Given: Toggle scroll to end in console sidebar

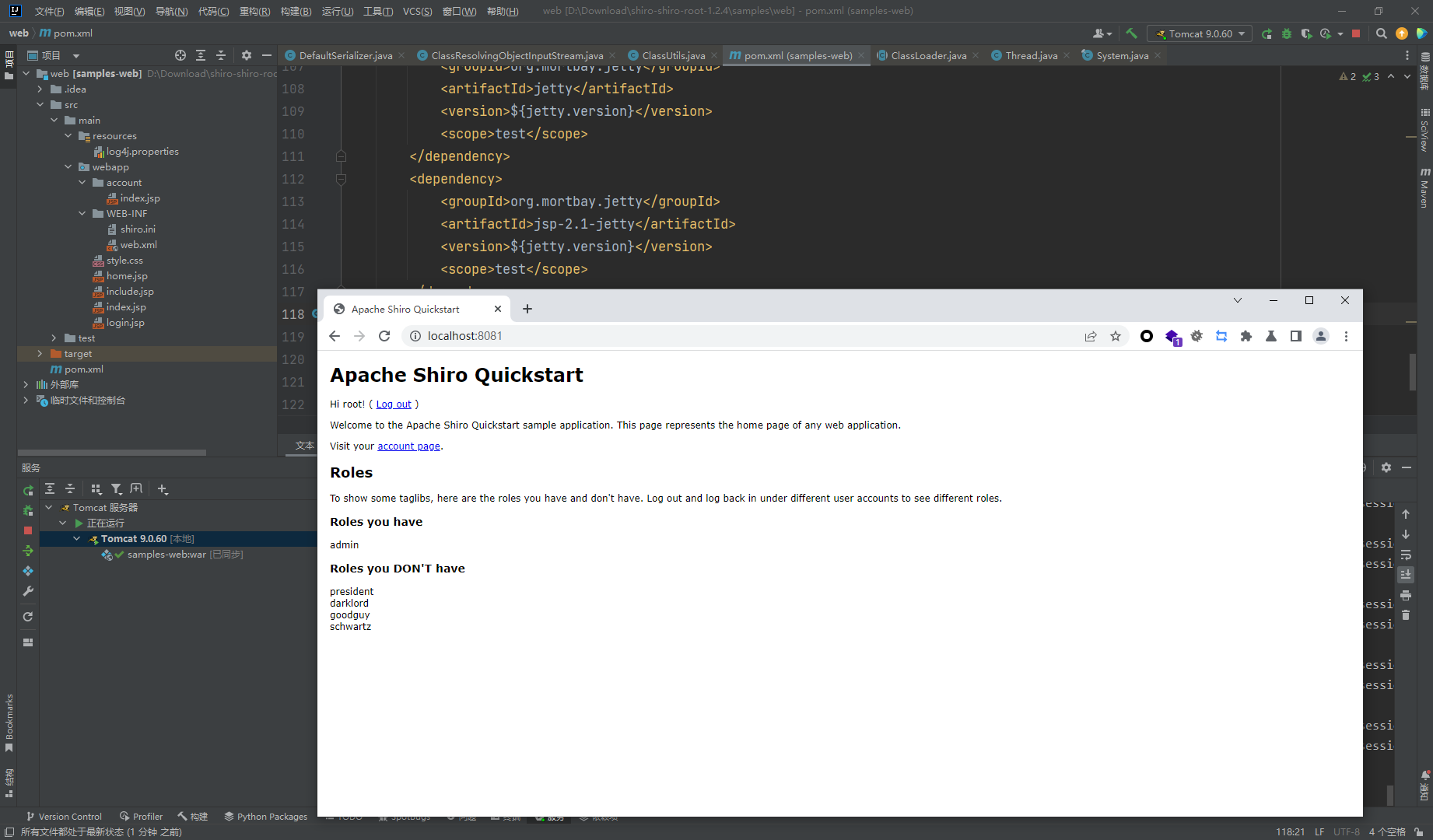Looking at the screenshot, I should point(1406,575).
